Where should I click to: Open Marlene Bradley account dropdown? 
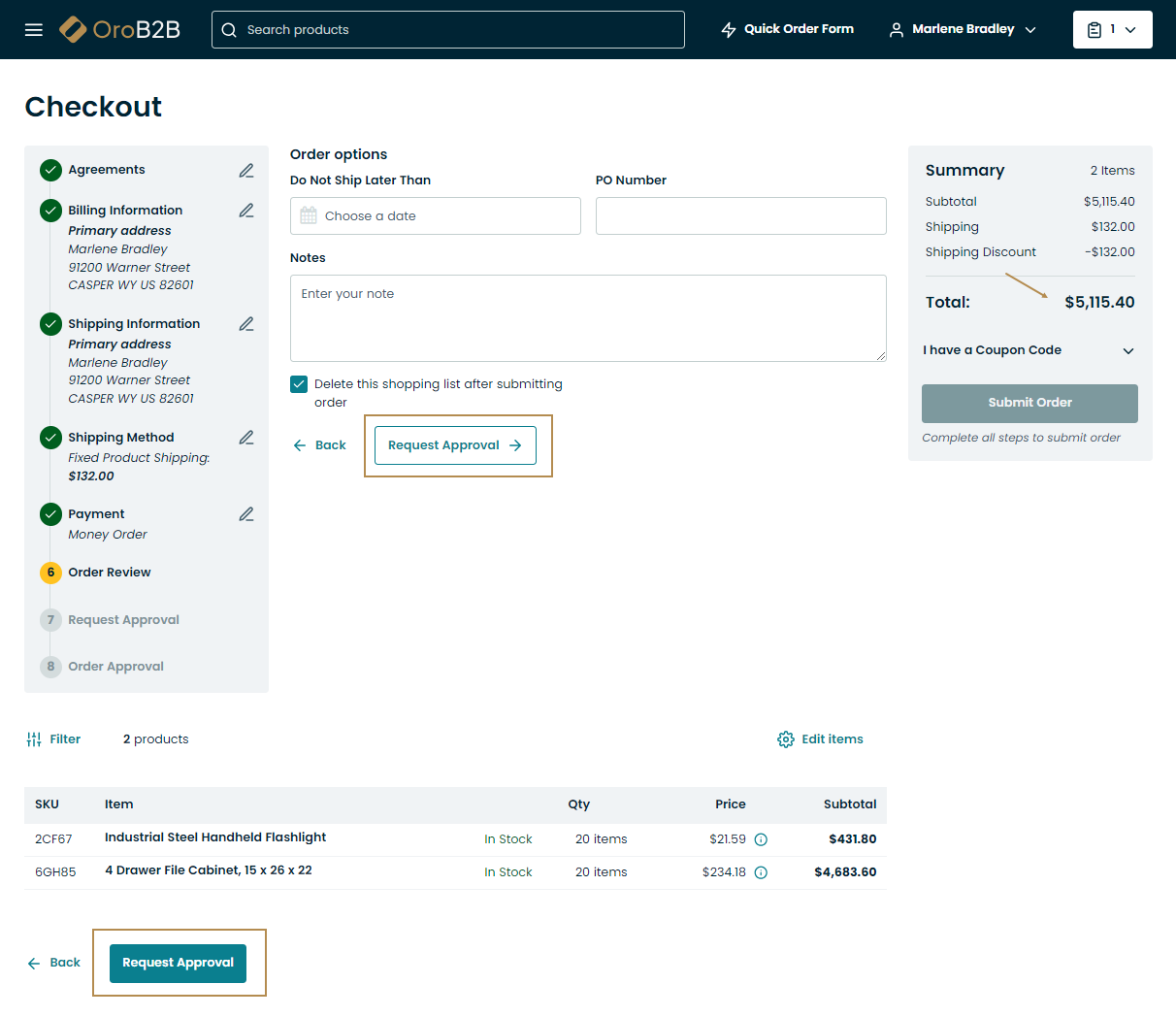coord(963,29)
